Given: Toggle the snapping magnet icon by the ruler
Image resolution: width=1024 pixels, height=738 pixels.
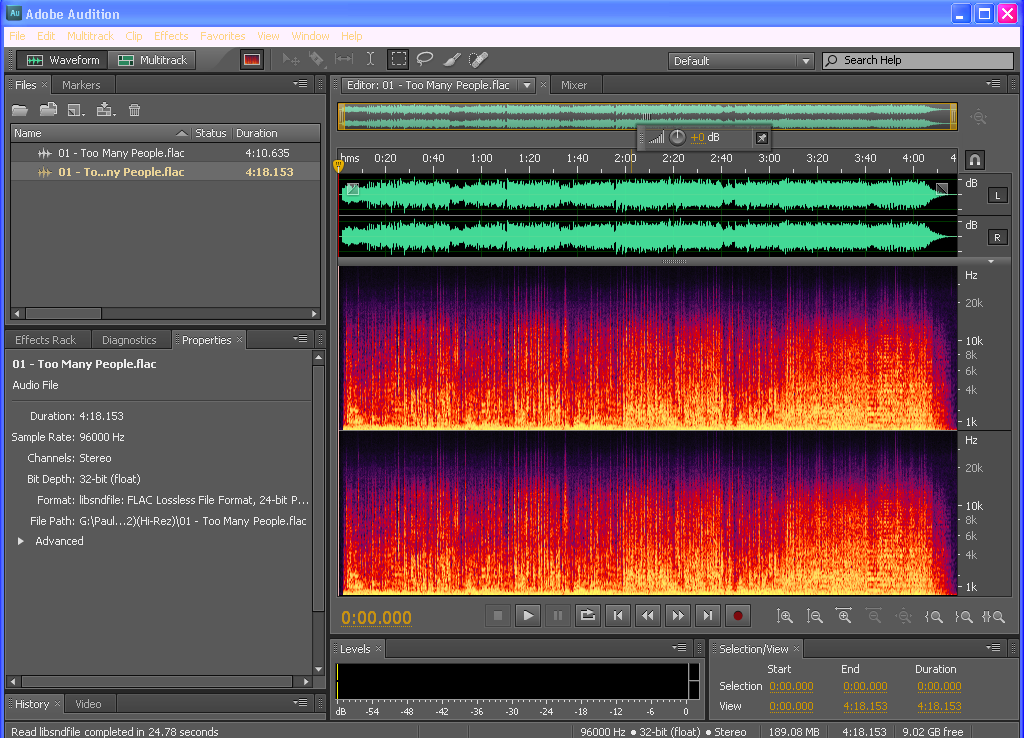Looking at the screenshot, I should tap(974, 160).
